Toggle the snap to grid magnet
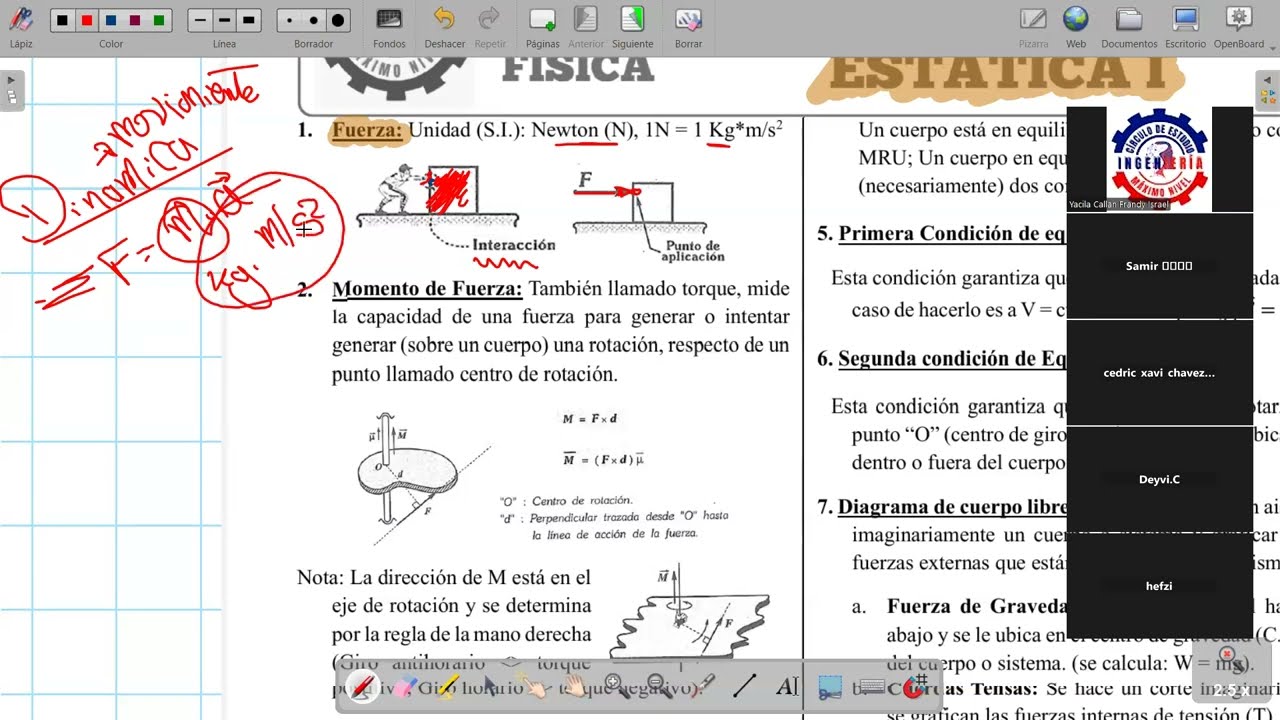This screenshot has height=720, width=1280. point(915,687)
